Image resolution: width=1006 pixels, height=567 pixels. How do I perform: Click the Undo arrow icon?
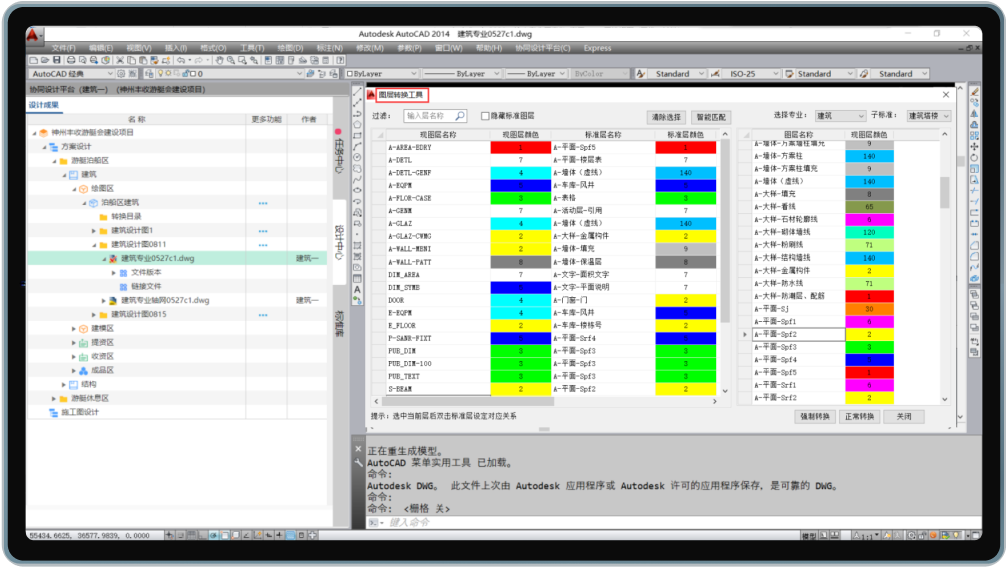(x=180, y=60)
